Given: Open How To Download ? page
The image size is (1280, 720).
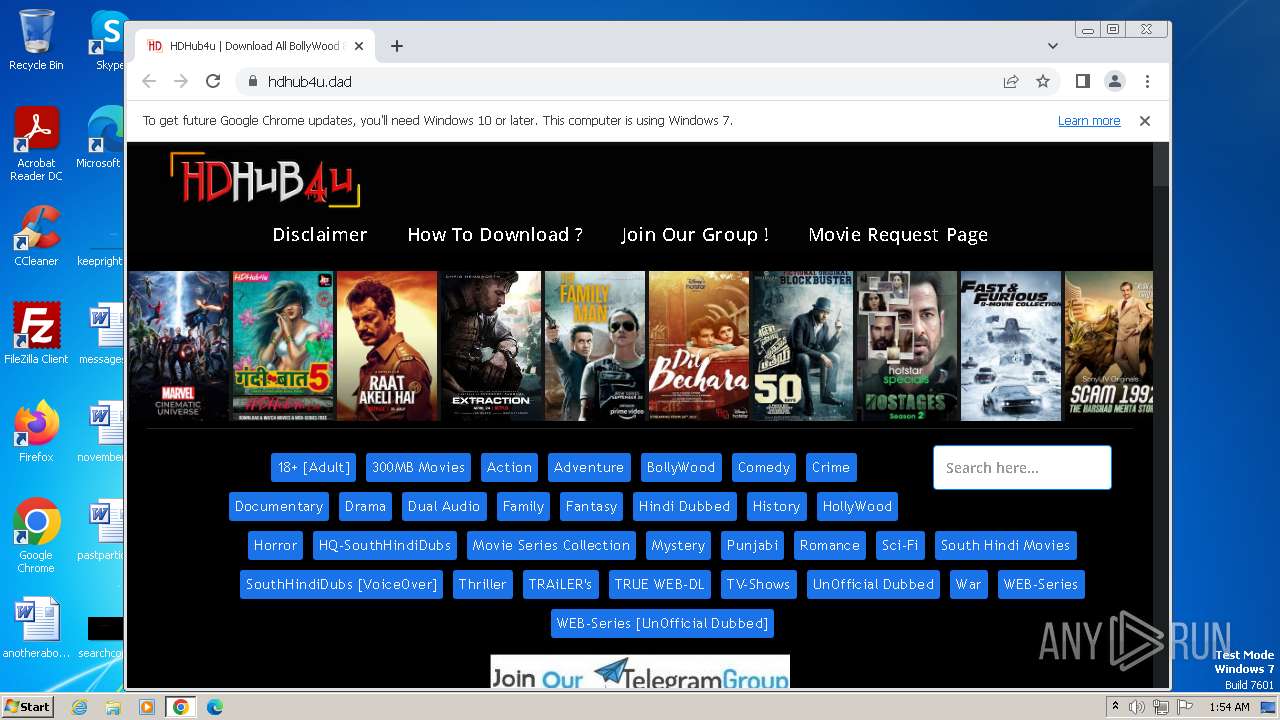Looking at the screenshot, I should [x=495, y=235].
